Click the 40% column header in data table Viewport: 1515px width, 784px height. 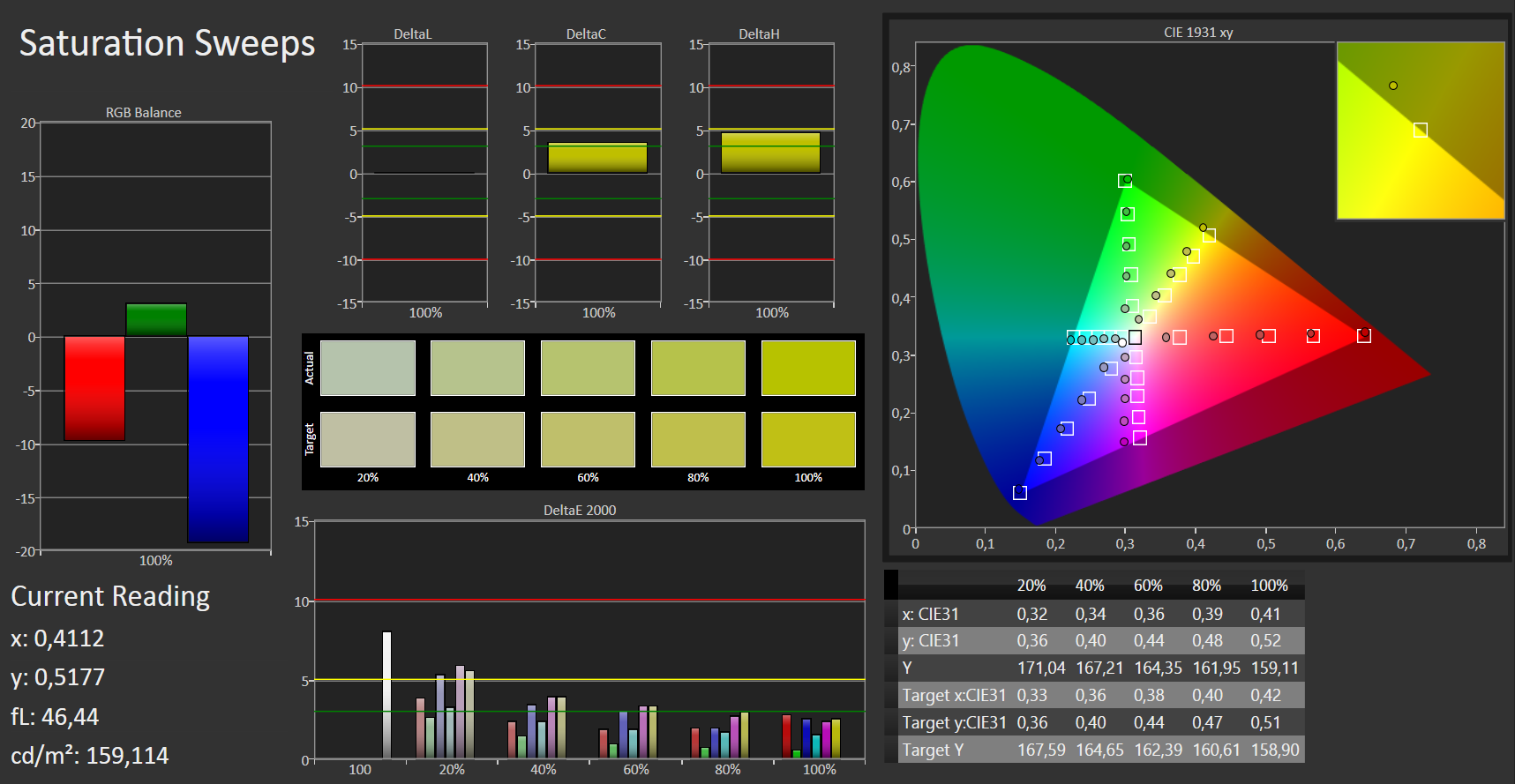pos(1090,586)
